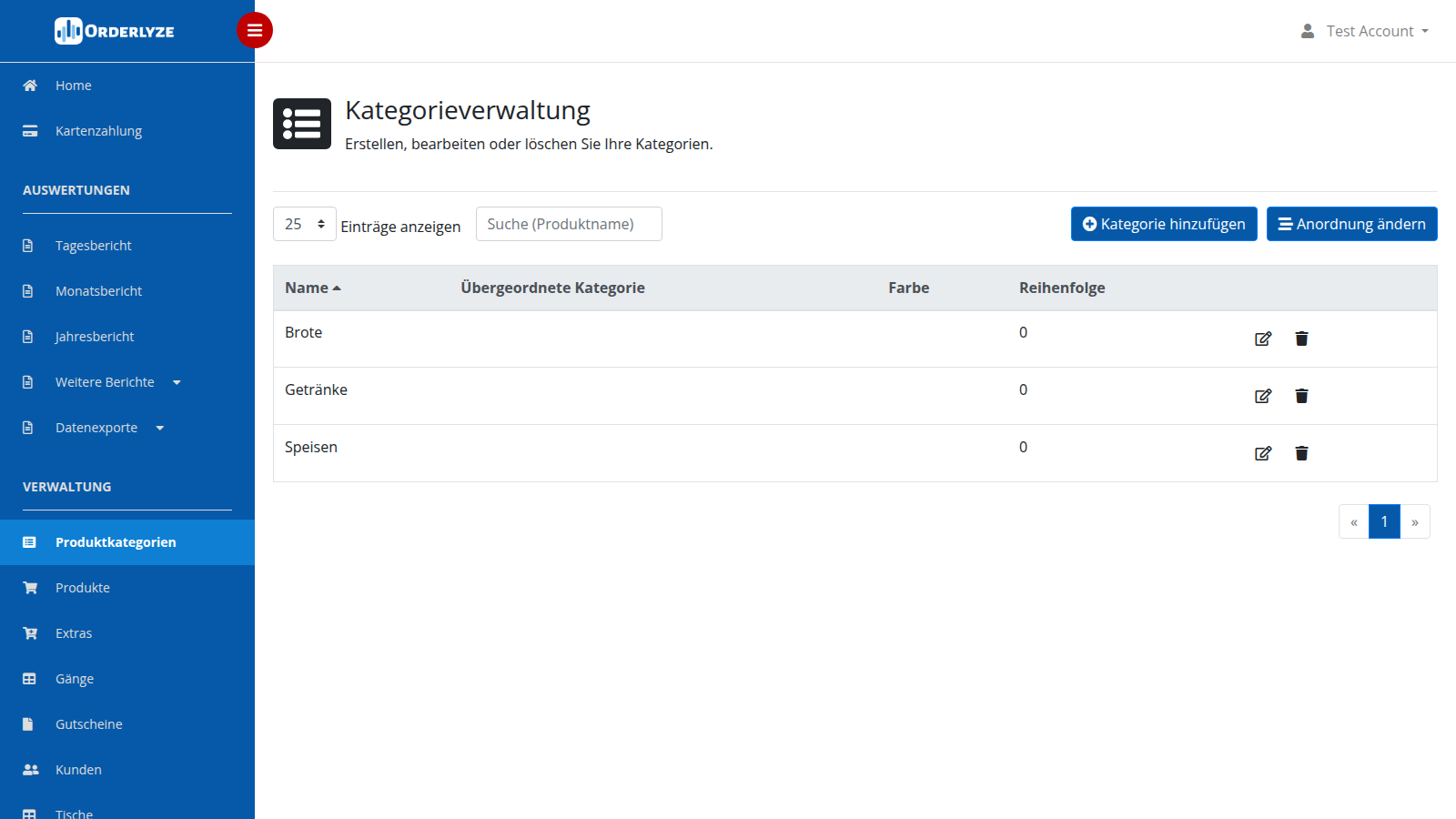
Task: Click the large Kategorieverwaltung list icon
Action: 302,124
